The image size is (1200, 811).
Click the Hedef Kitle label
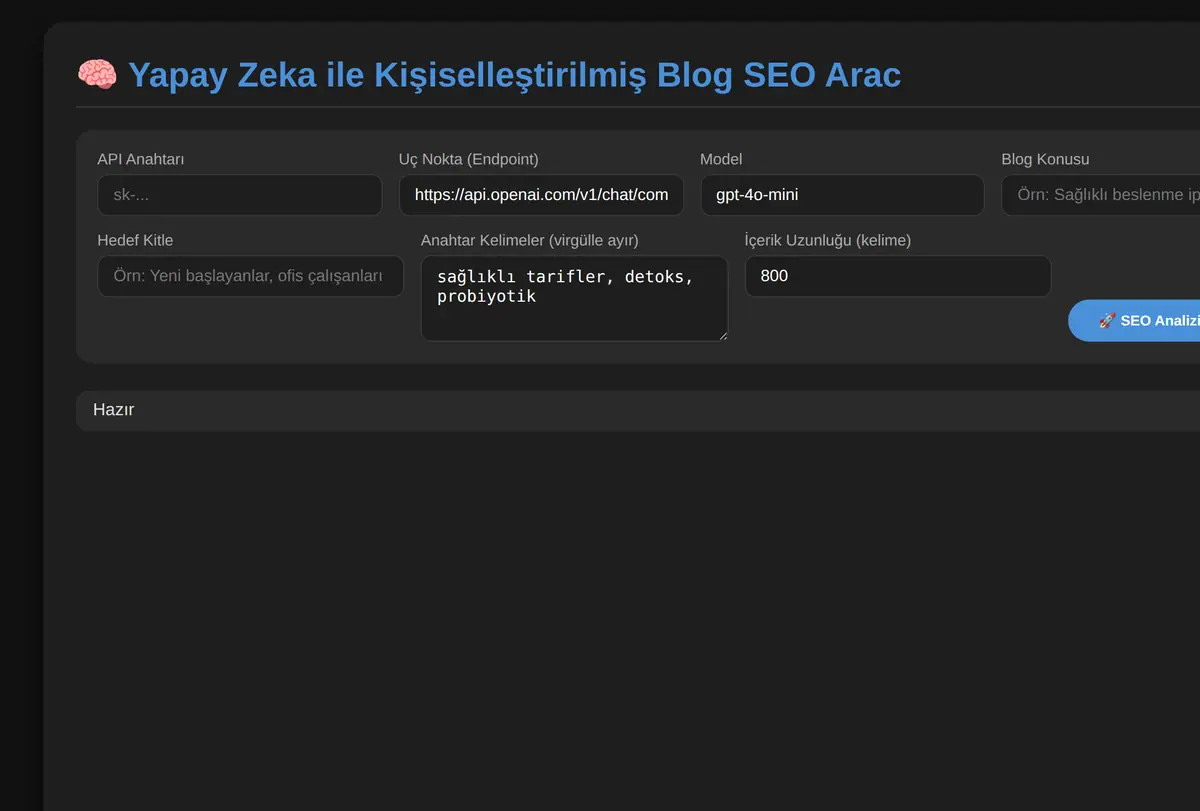click(135, 240)
